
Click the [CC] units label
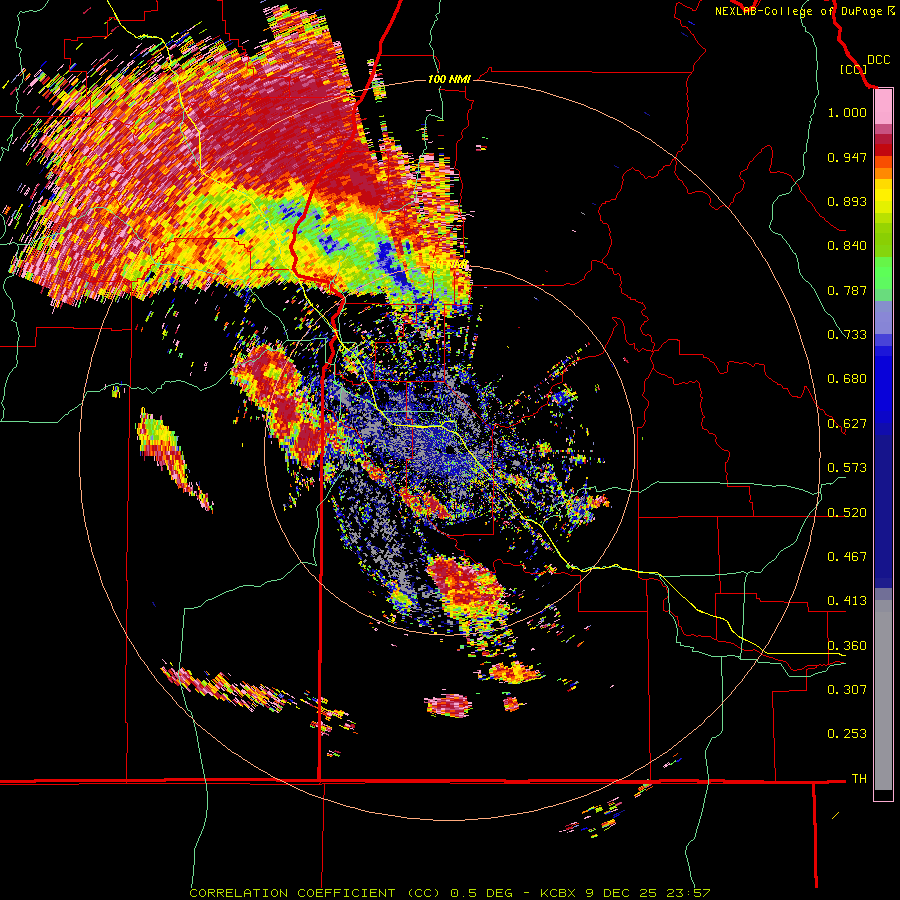click(853, 69)
